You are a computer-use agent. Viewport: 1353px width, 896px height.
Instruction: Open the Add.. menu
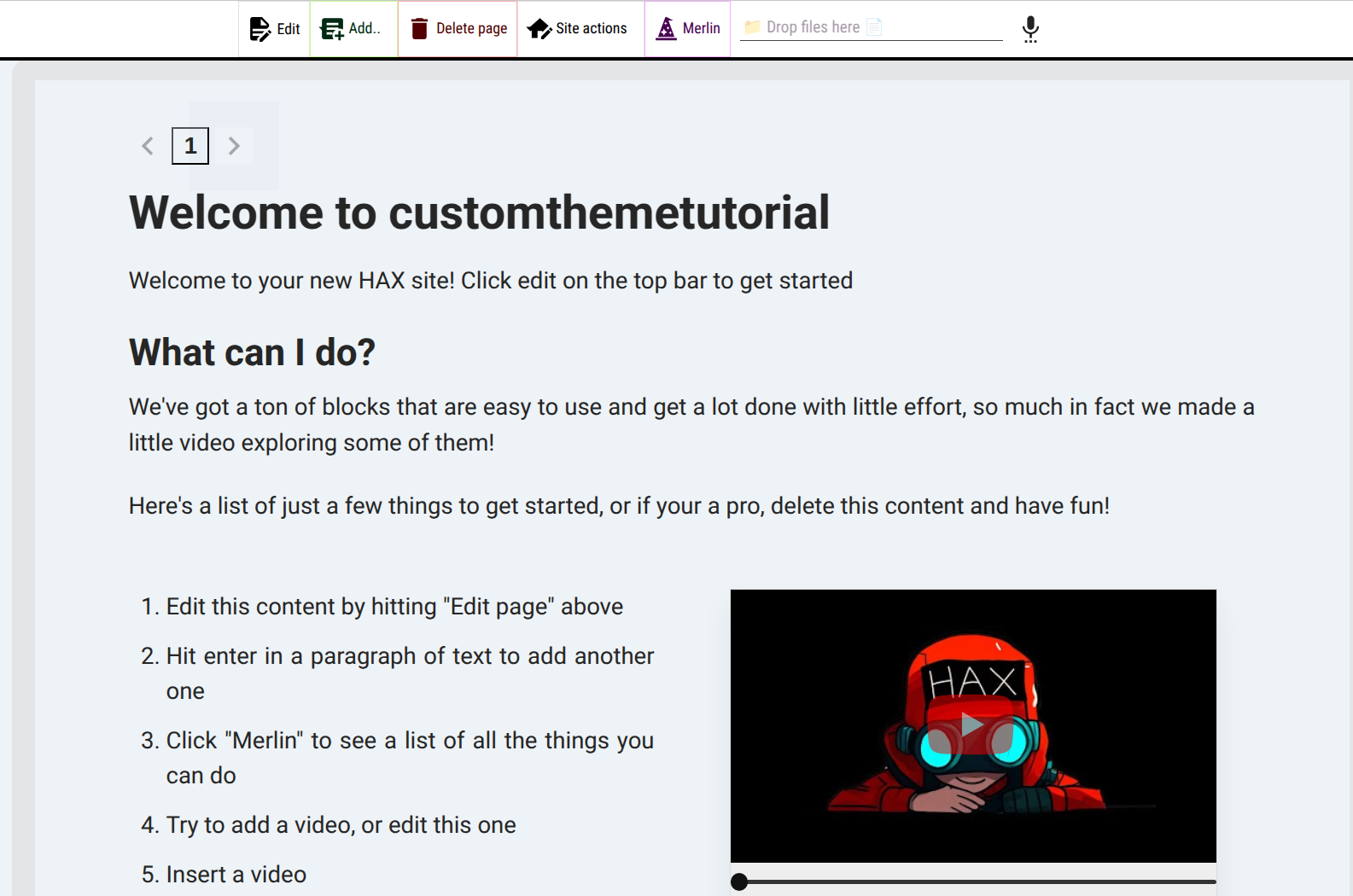(353, 29)
